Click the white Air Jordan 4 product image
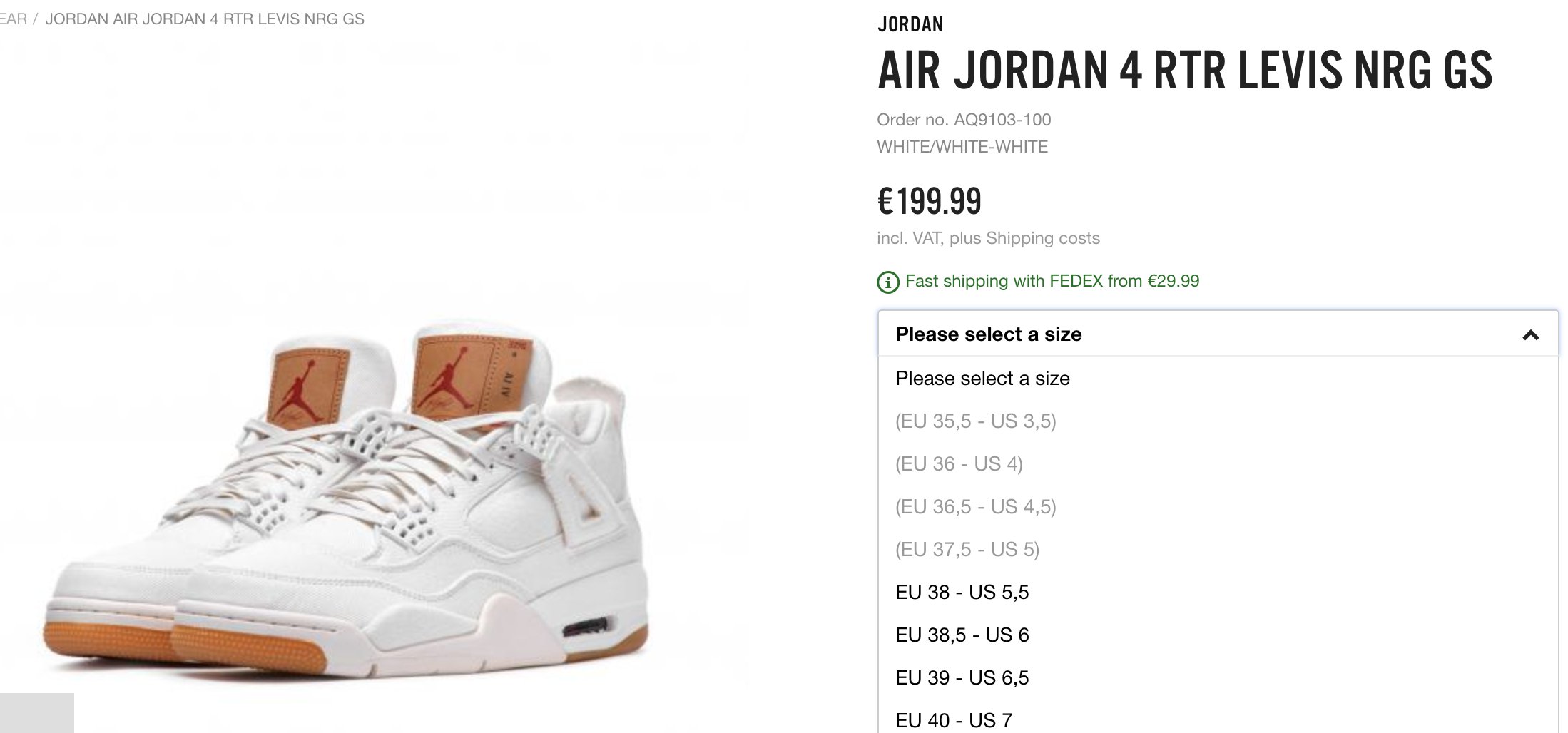The width and height of the screenshot is (1568, 733). [350, 499]
